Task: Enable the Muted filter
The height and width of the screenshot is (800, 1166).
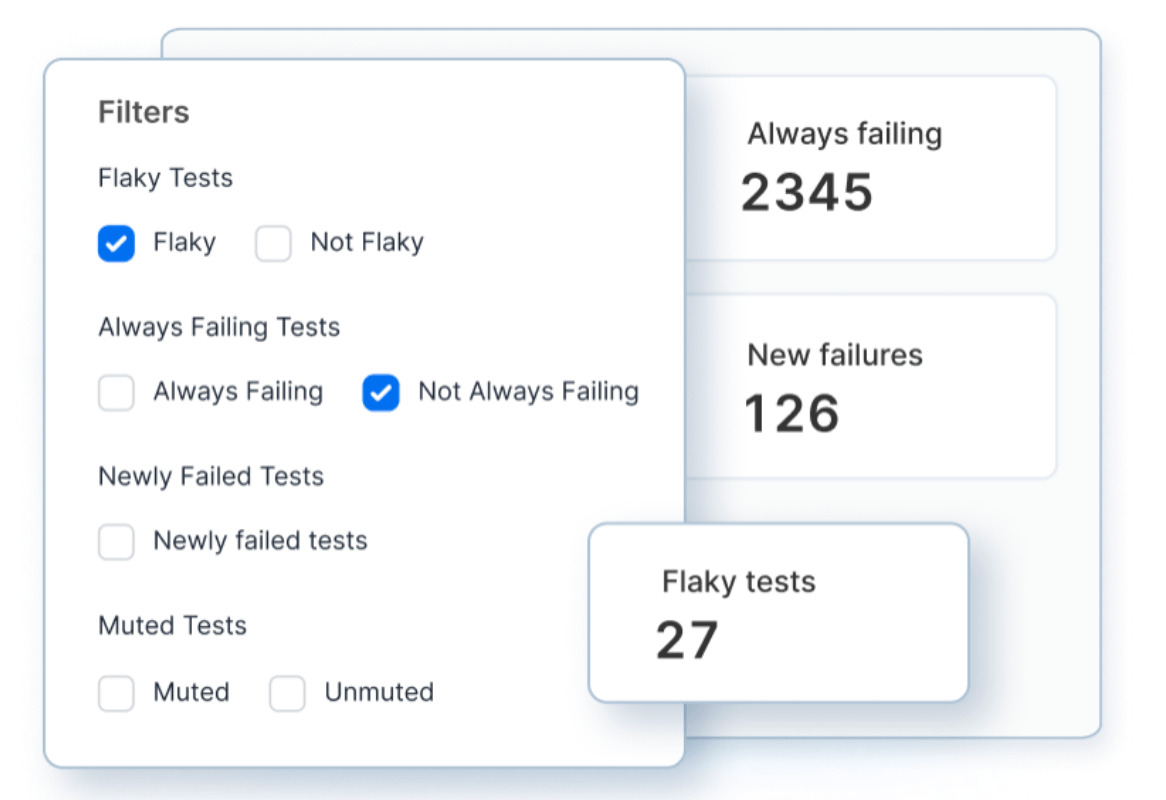Action: click(x=115, y=693)
